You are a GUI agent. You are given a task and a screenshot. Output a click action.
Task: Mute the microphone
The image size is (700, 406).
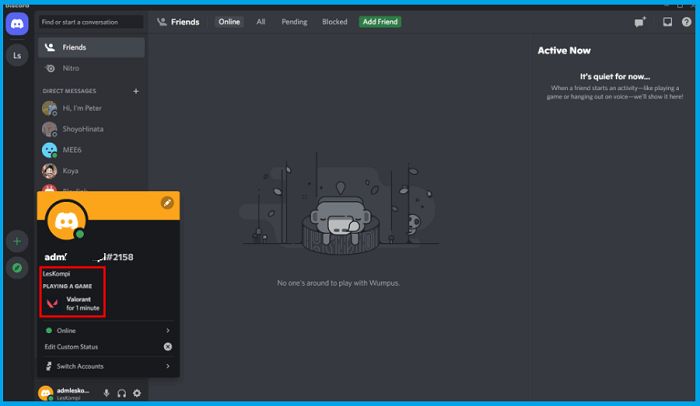(106, 393)
